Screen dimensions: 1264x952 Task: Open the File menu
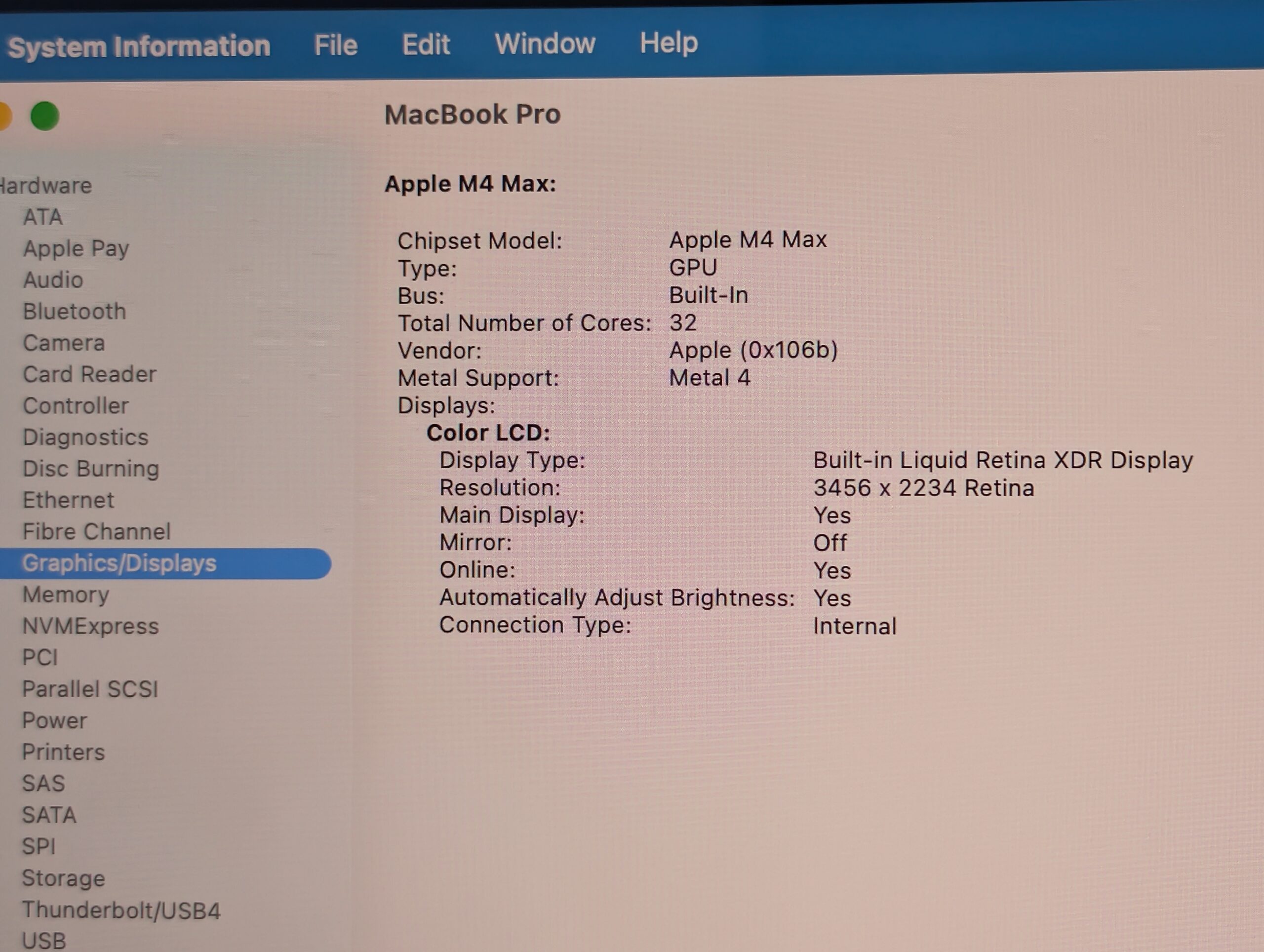(335, 45)
